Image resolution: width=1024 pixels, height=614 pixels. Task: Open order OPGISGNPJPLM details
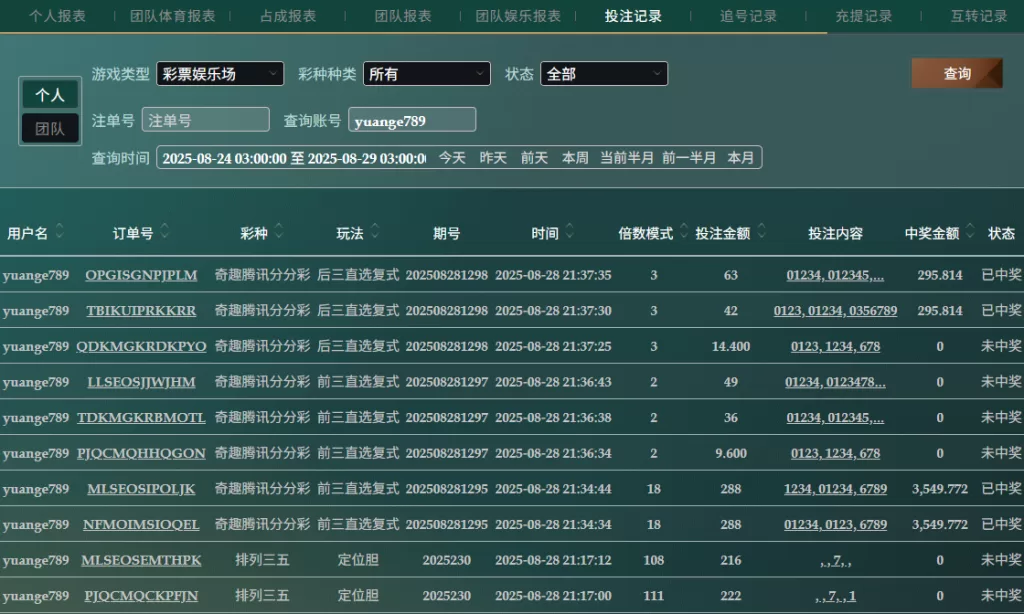click(141, 275)
